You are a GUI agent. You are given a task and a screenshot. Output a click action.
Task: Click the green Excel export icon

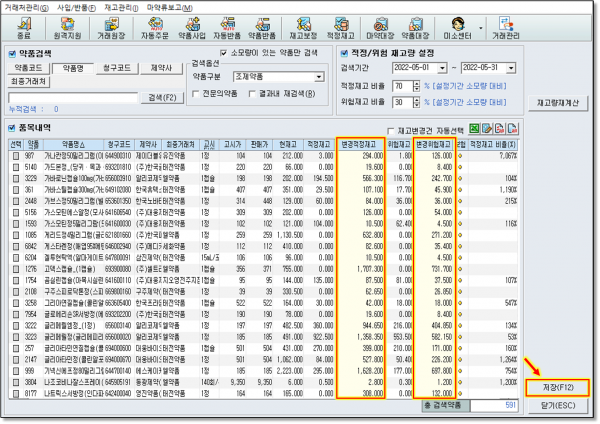(474, 129)
